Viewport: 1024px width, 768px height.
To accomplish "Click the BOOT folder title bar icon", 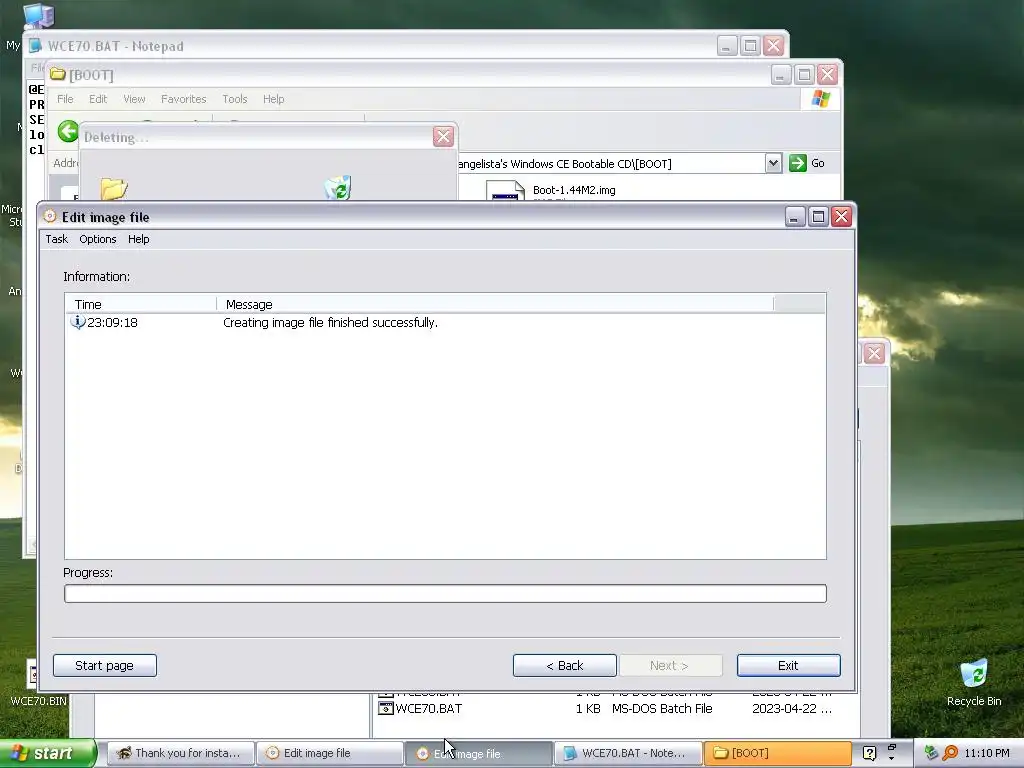I will (x=57, y=74).
